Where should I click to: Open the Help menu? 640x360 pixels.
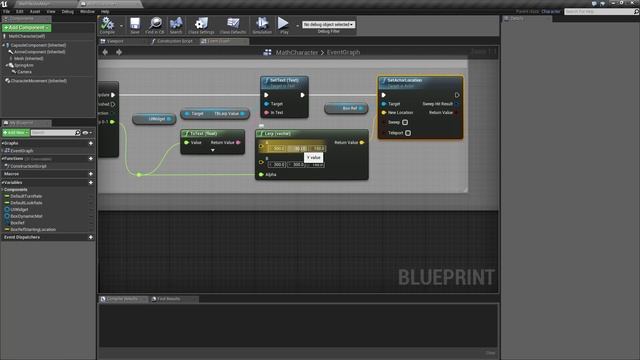click(105, 11)
